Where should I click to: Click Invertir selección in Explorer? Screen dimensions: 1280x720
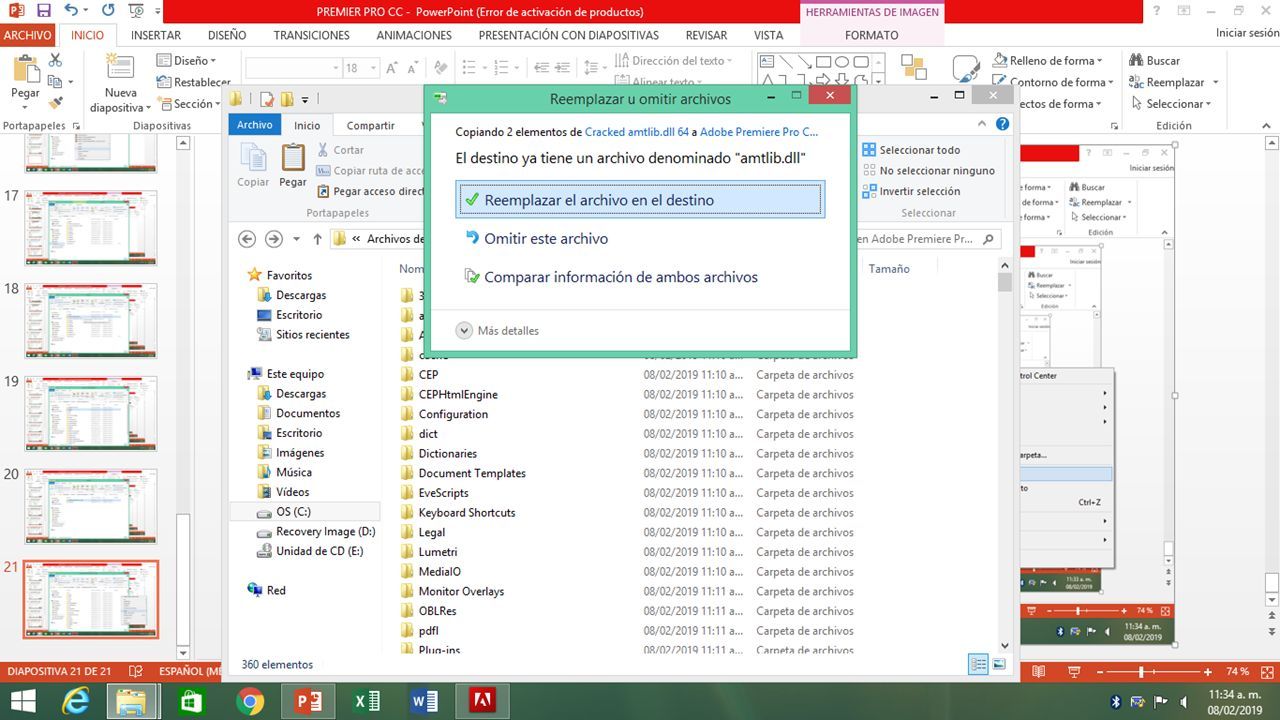click(x=911, y=191)
